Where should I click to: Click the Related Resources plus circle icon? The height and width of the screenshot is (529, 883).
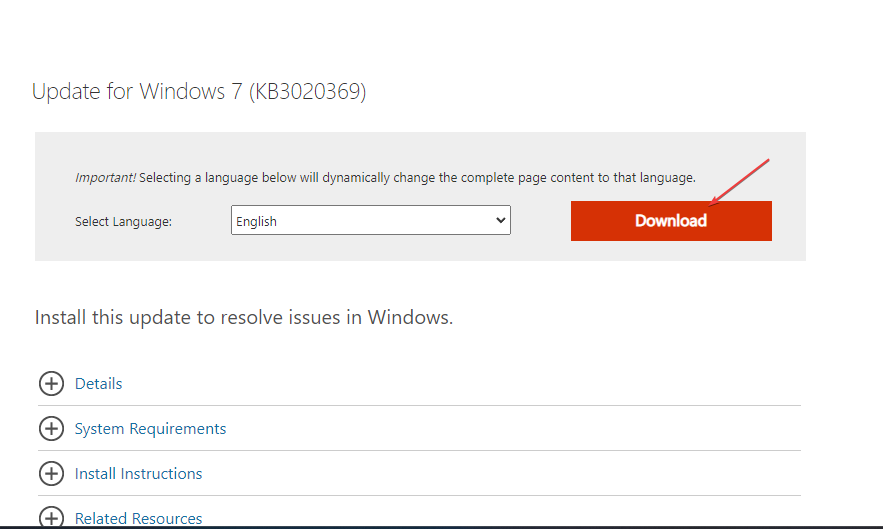(51, 518)
